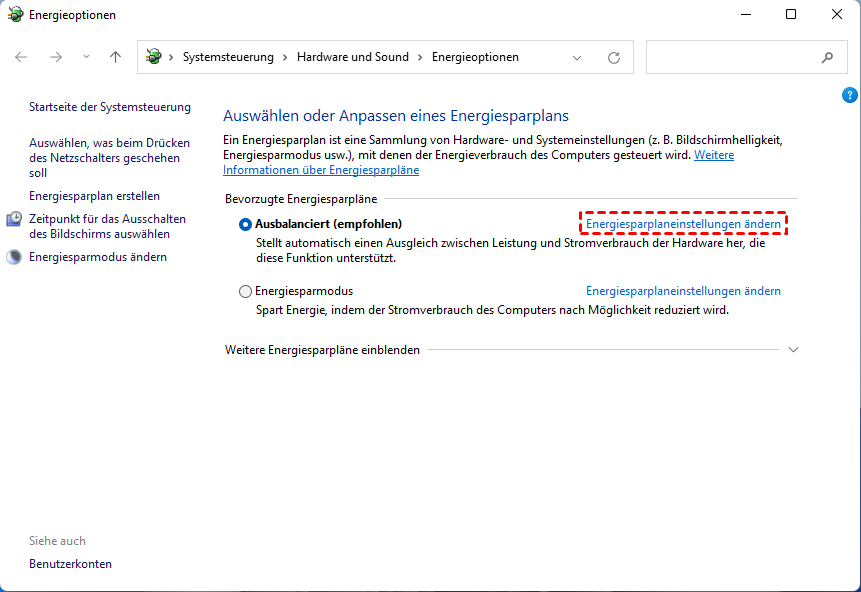Click the moon icon by Energiesparmodus ändern
The image size is (861, 592).
[x=14, y=256]
